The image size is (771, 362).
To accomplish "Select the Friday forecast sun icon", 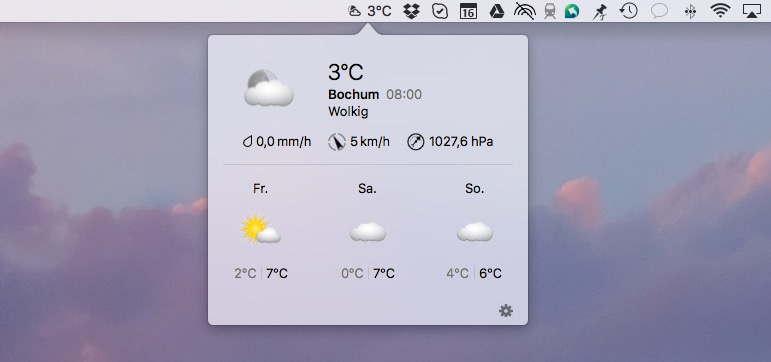I will point(261,229).
